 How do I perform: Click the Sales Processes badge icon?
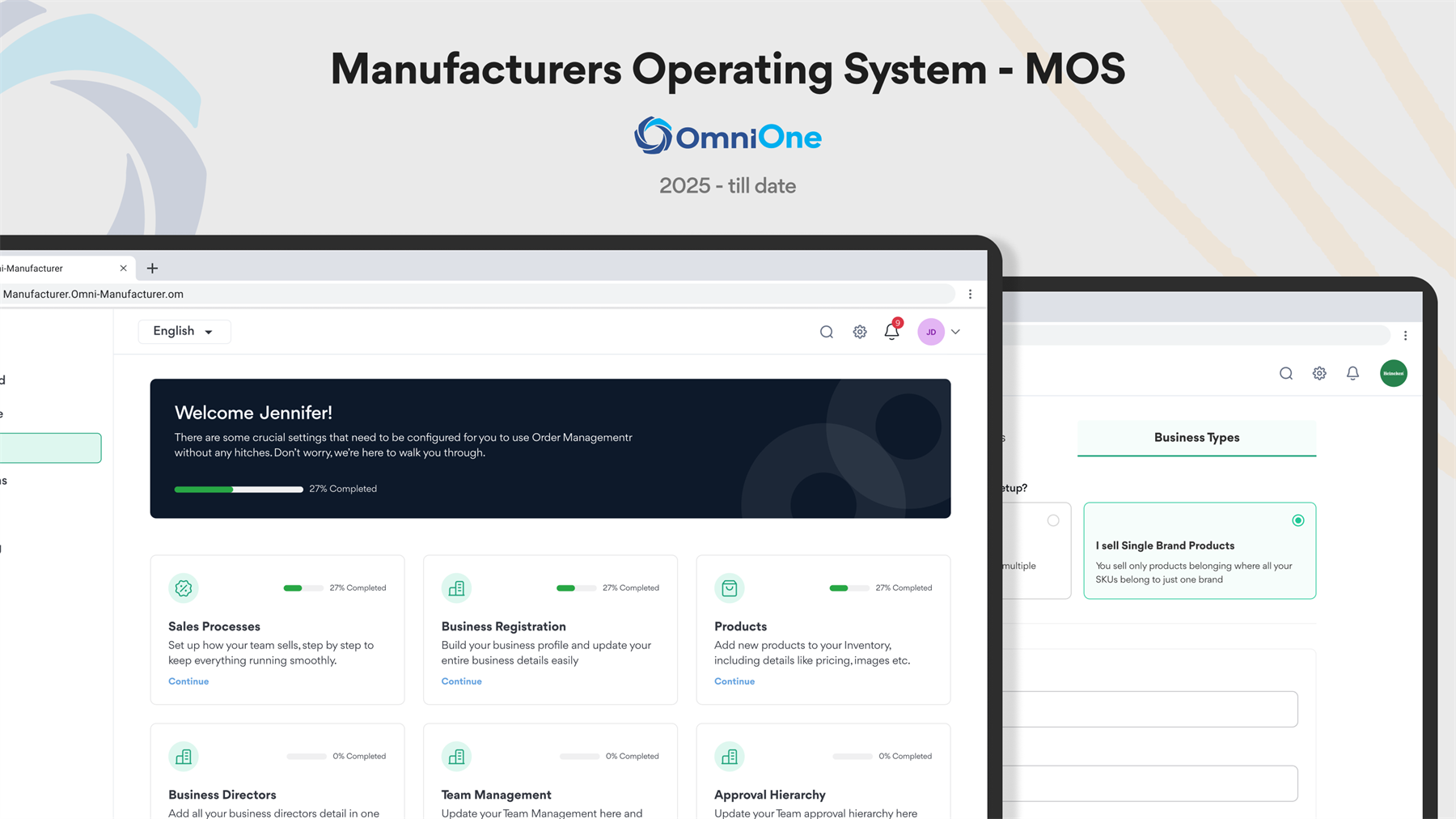point(184,588)
